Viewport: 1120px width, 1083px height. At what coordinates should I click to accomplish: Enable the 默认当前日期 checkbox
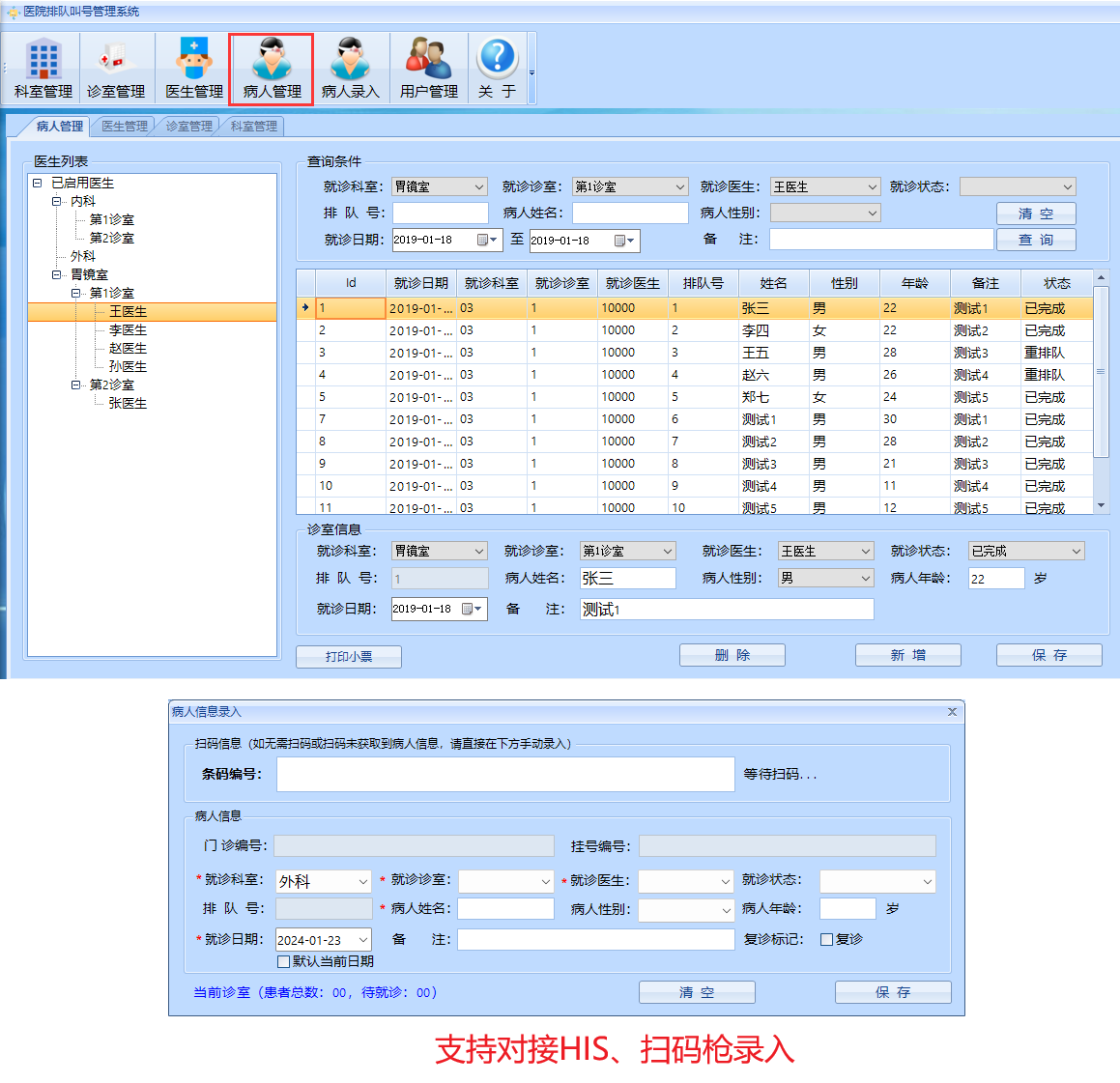click(x=284, y=962)
